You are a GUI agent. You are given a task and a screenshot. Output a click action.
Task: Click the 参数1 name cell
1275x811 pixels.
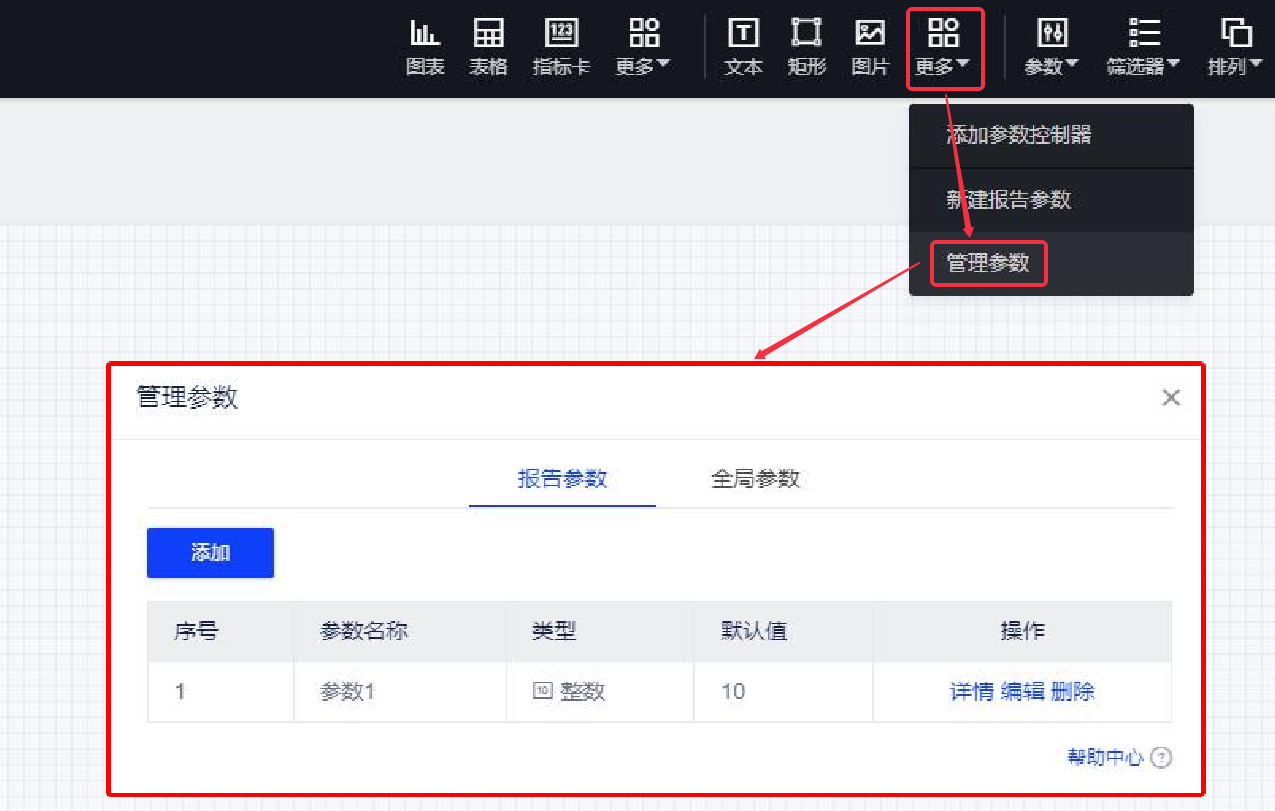click(x=347, y=692)
